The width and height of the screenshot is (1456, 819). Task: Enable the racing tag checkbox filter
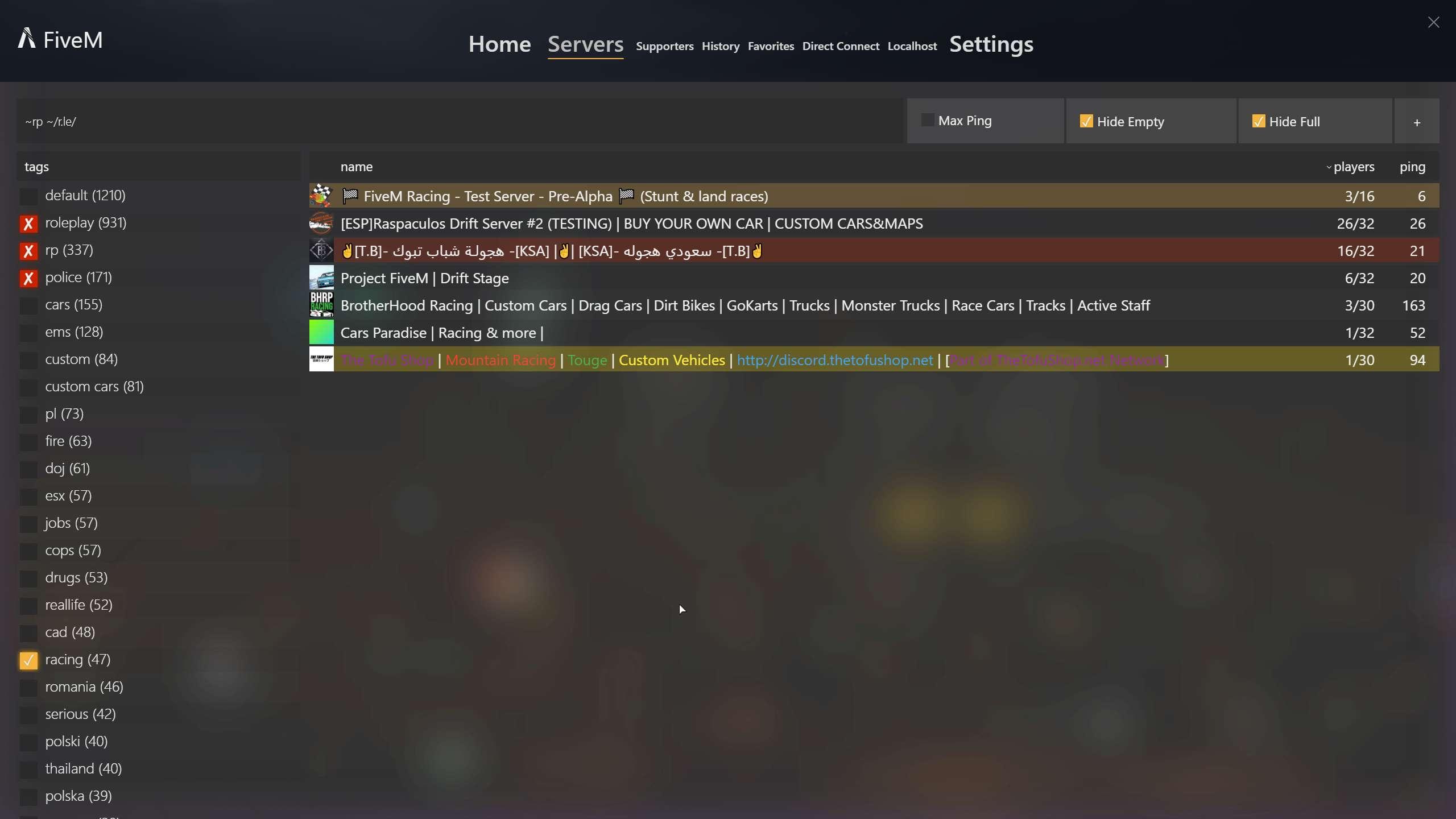click(27, 659)
